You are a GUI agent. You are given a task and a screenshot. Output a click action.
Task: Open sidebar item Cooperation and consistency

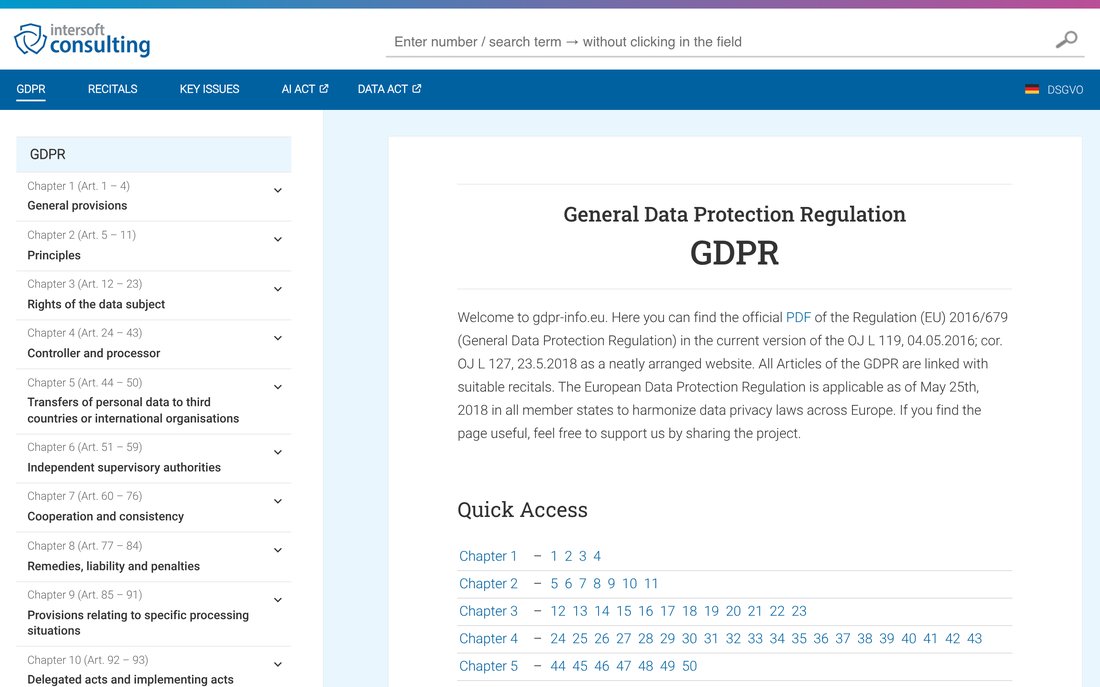105,516
